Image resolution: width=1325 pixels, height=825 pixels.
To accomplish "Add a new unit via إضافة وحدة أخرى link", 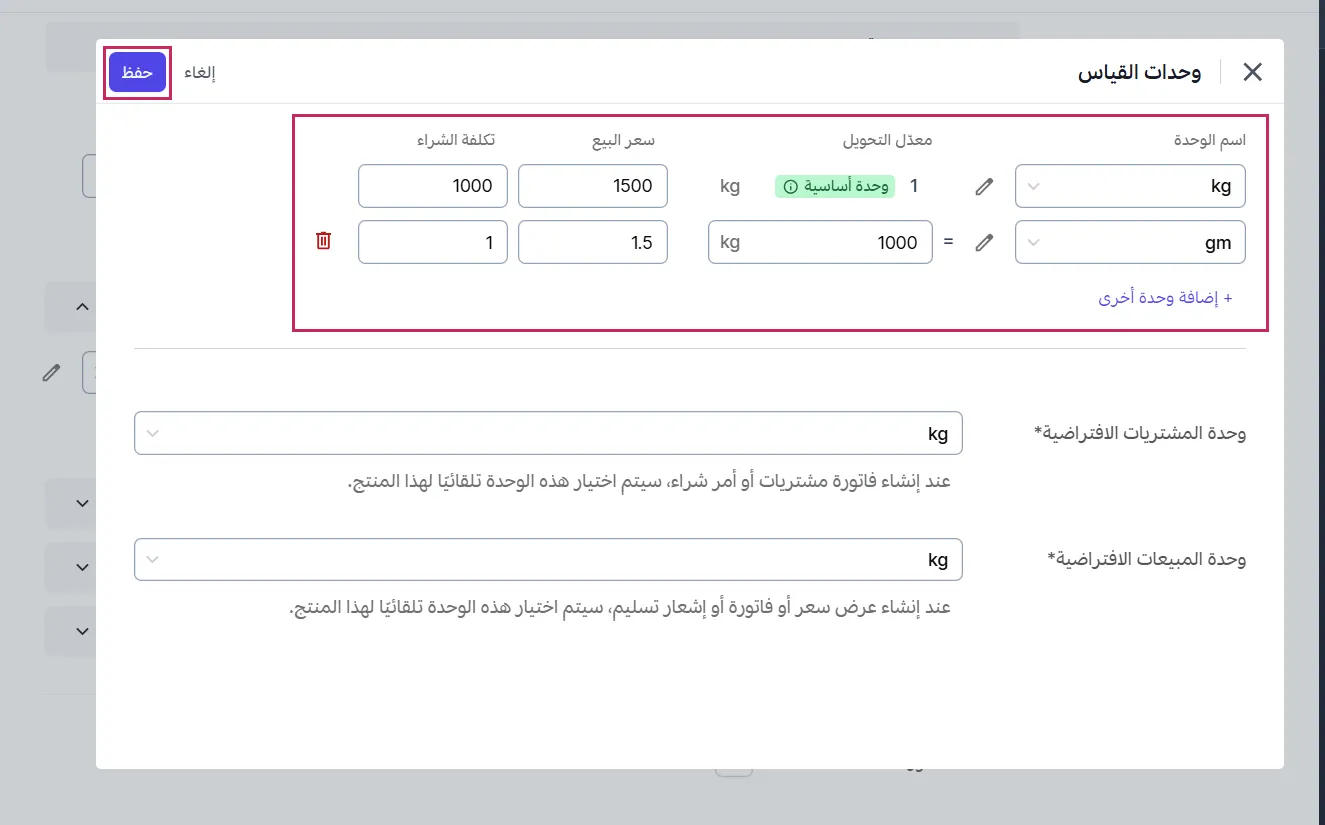I will (1166, 297).
